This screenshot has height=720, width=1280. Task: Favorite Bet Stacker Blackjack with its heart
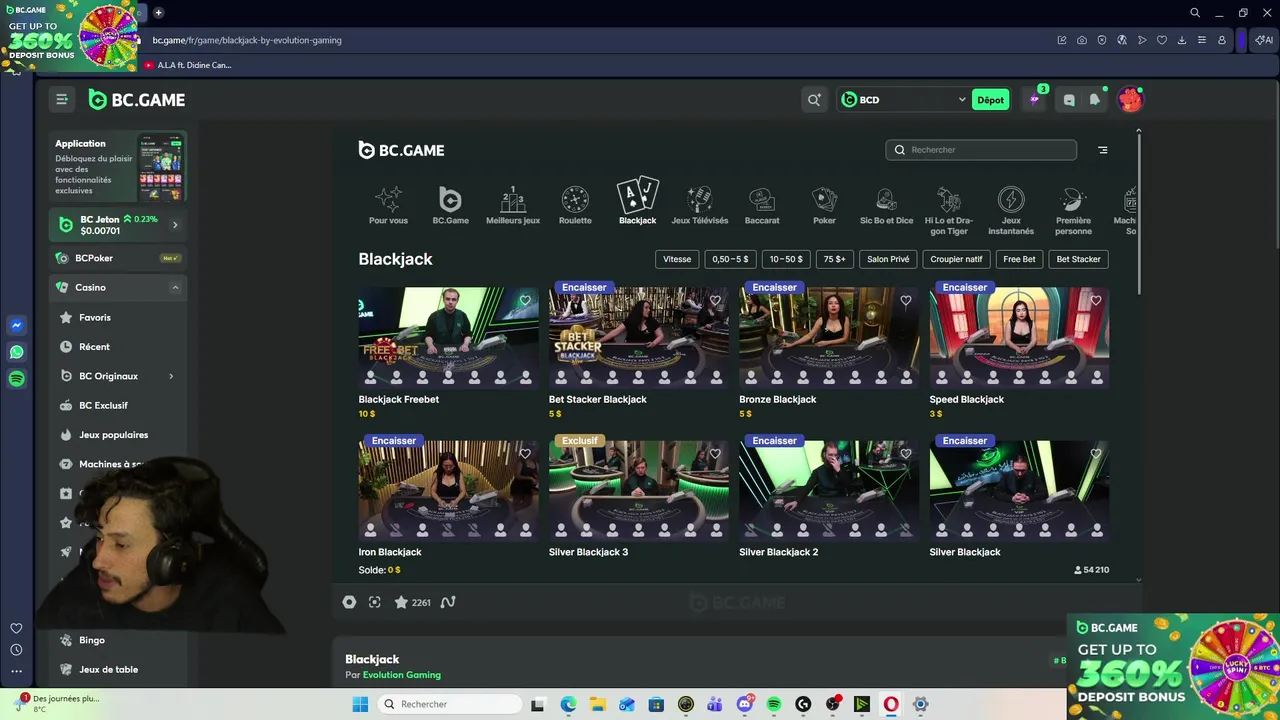715,300
